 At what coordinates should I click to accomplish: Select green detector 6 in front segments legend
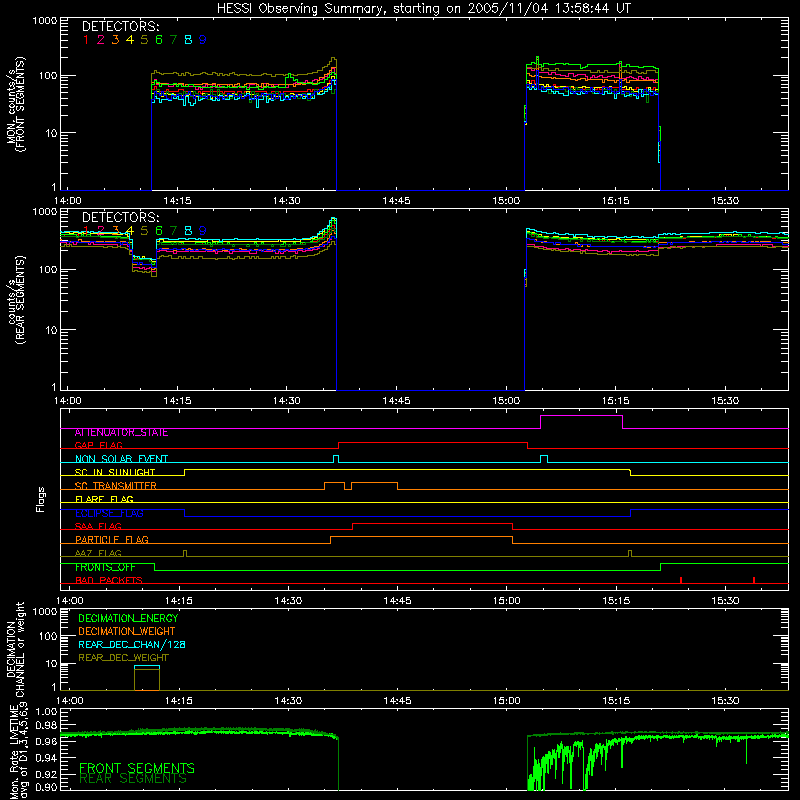click(159, 40)
